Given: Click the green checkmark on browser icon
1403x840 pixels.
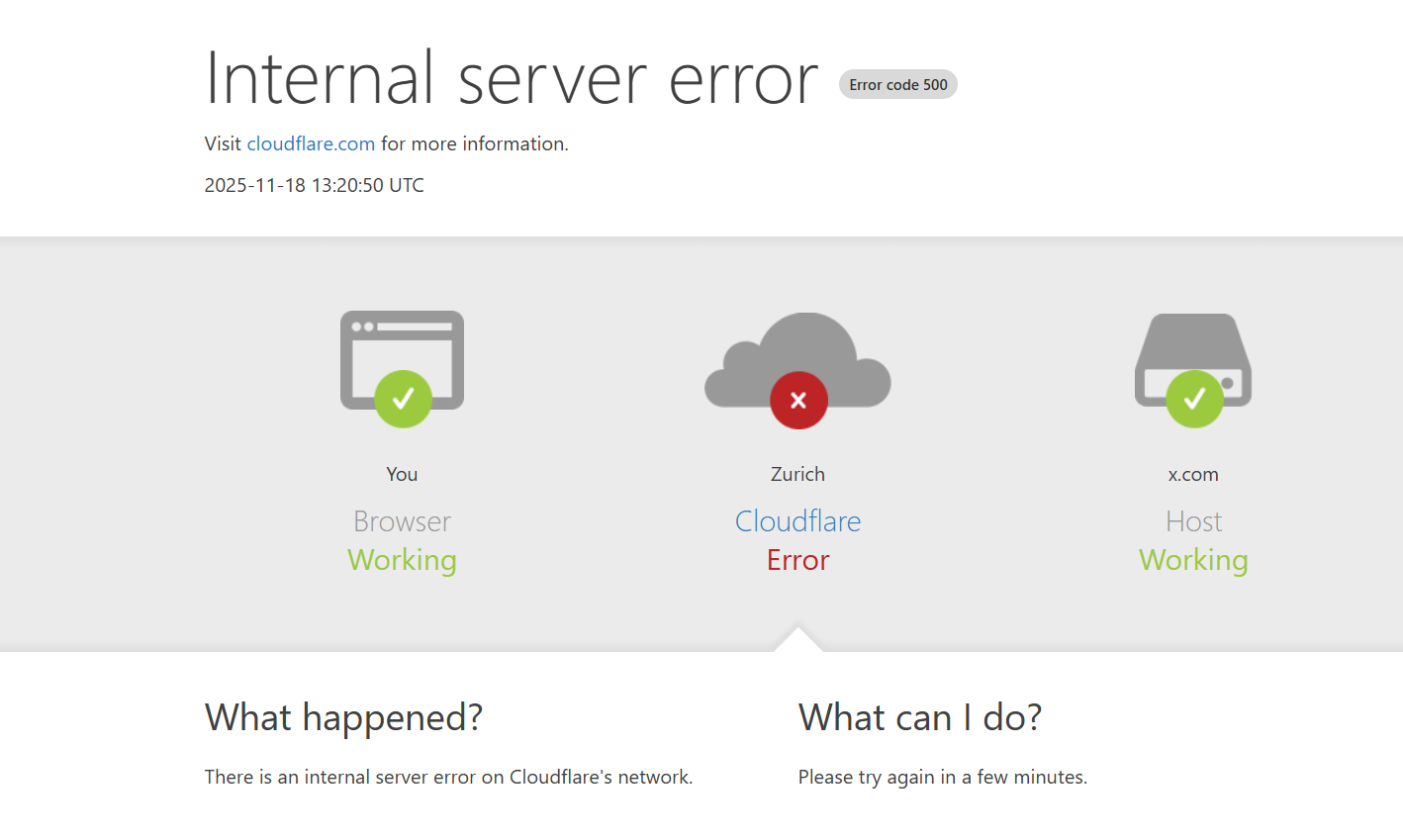Looking at the screenshot, I should click(x=403, y=399).
